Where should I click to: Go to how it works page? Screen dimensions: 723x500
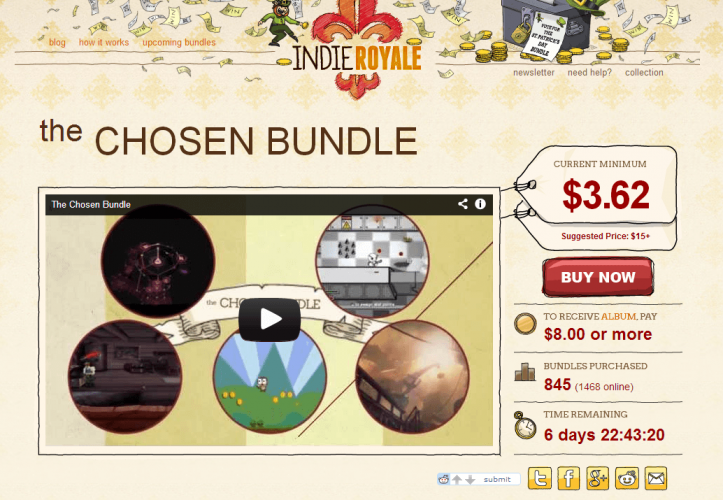click(104, 42)
